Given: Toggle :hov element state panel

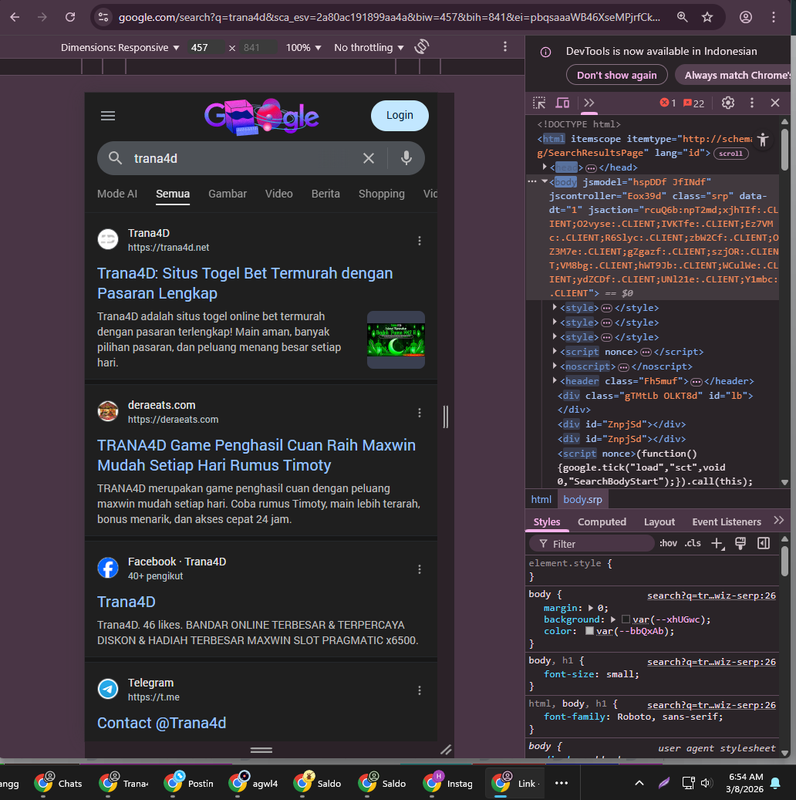Looking at the screenshot, I should [x=668, y=543].
